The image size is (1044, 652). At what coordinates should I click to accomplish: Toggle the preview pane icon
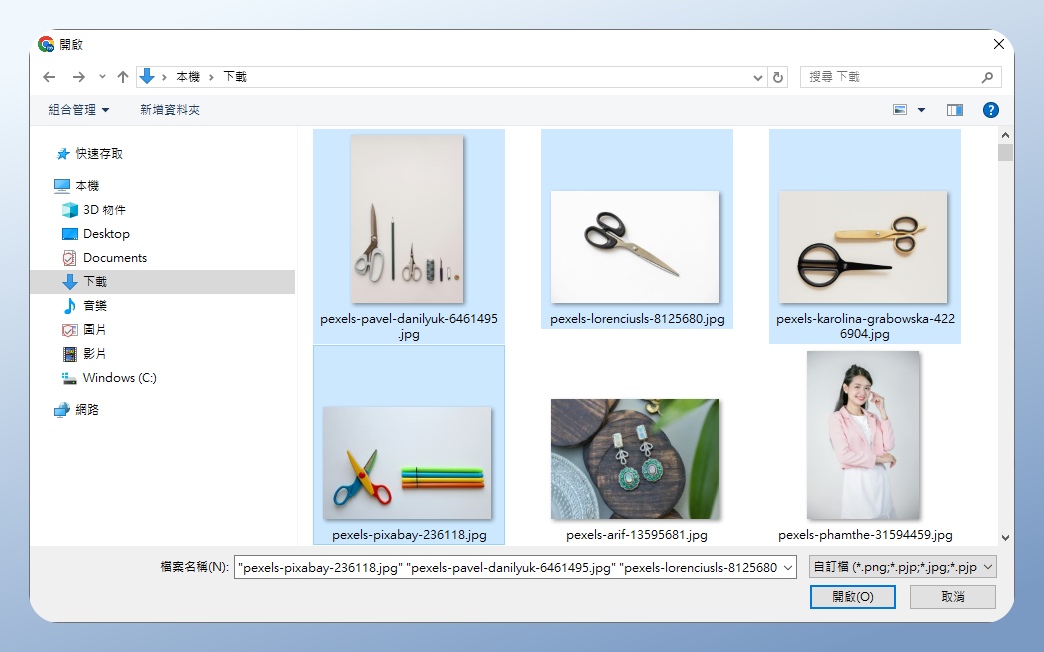(x=954, y=110)
